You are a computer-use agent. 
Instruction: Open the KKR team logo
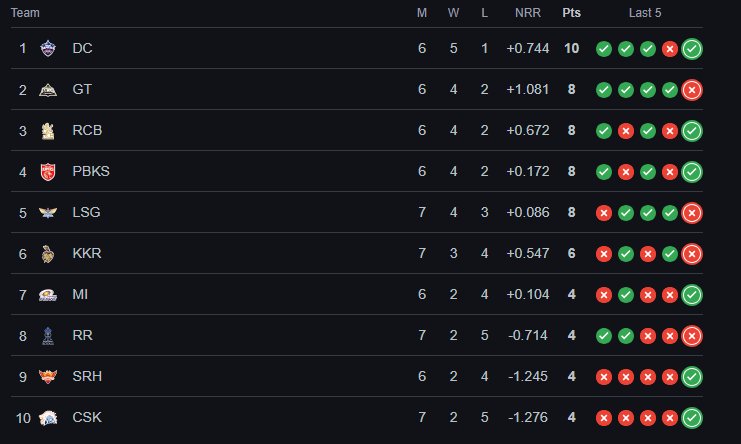47,253
